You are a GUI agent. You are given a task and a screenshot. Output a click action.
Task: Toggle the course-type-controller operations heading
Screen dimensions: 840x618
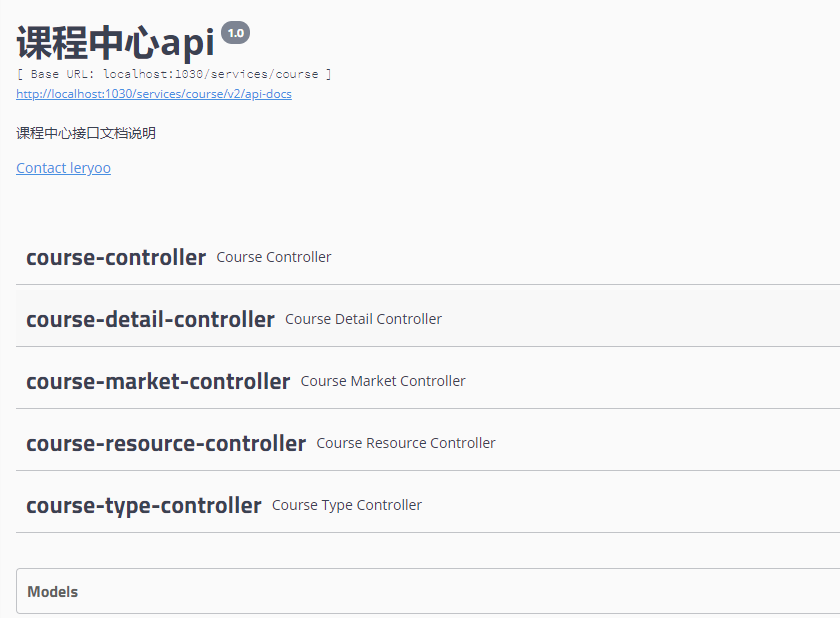(144, 505)
